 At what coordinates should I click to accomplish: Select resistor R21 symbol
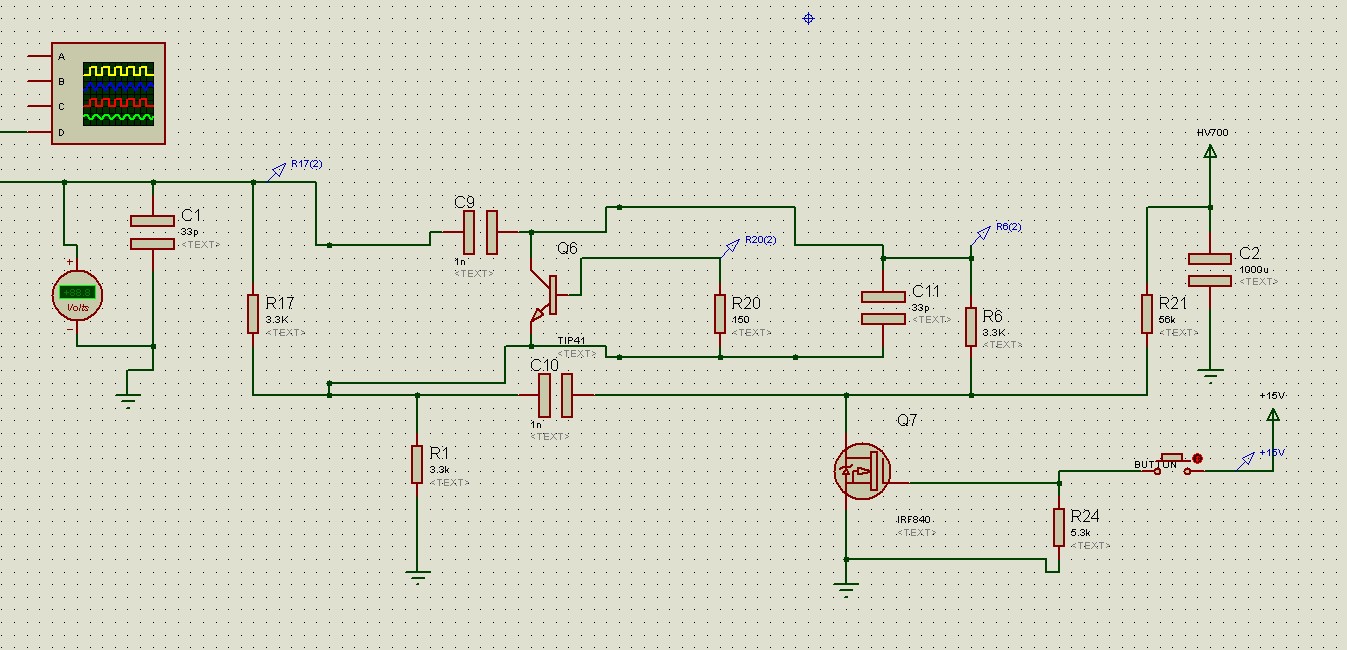click(1146, 313)
